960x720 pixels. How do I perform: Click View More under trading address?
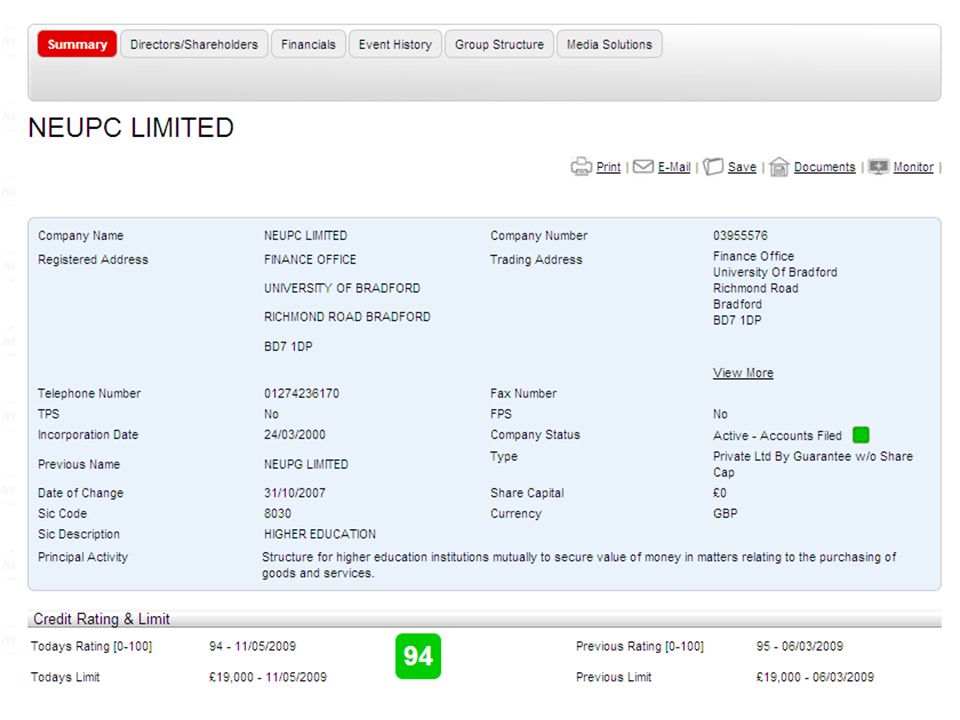click(x=743, y=373)
